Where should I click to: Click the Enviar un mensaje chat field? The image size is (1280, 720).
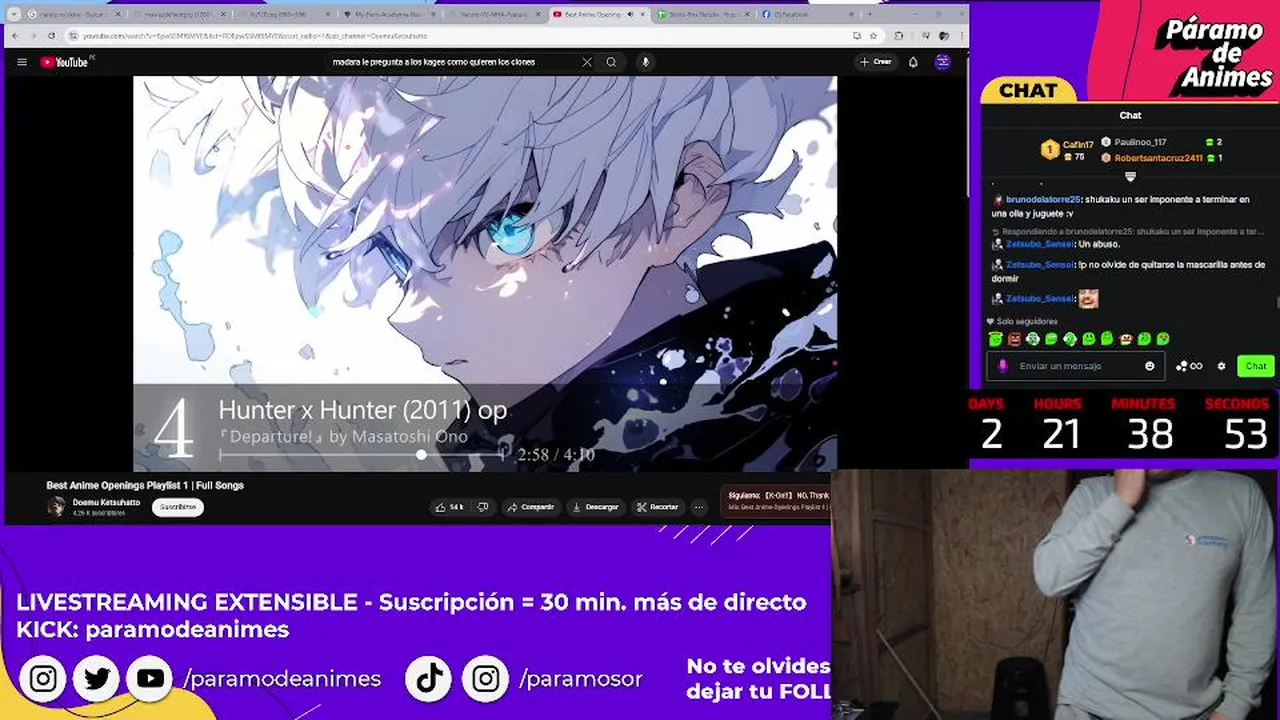pyautogui.click(x=1078, y=366)
